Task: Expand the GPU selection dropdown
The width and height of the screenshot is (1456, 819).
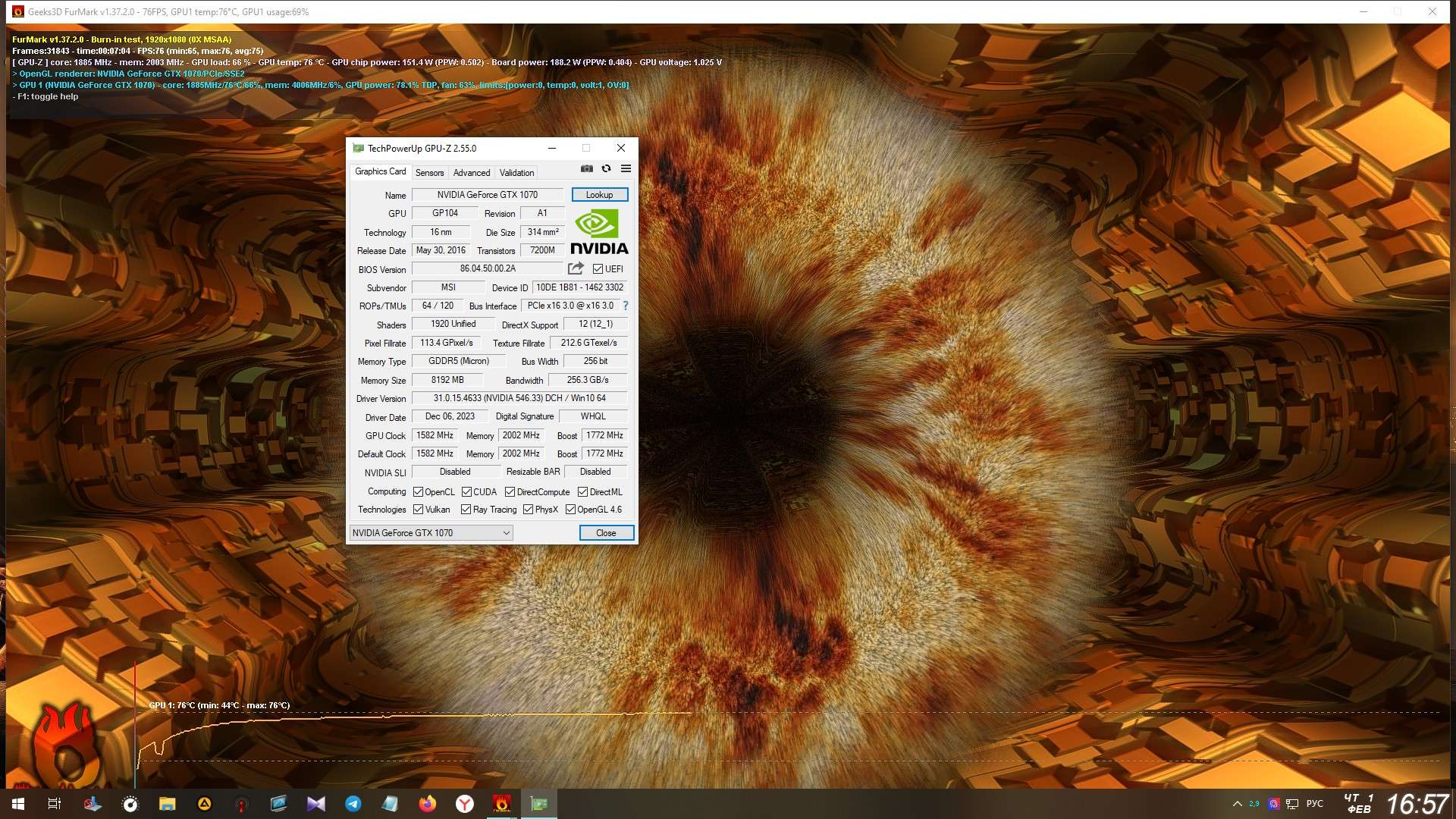Action: 506,533
